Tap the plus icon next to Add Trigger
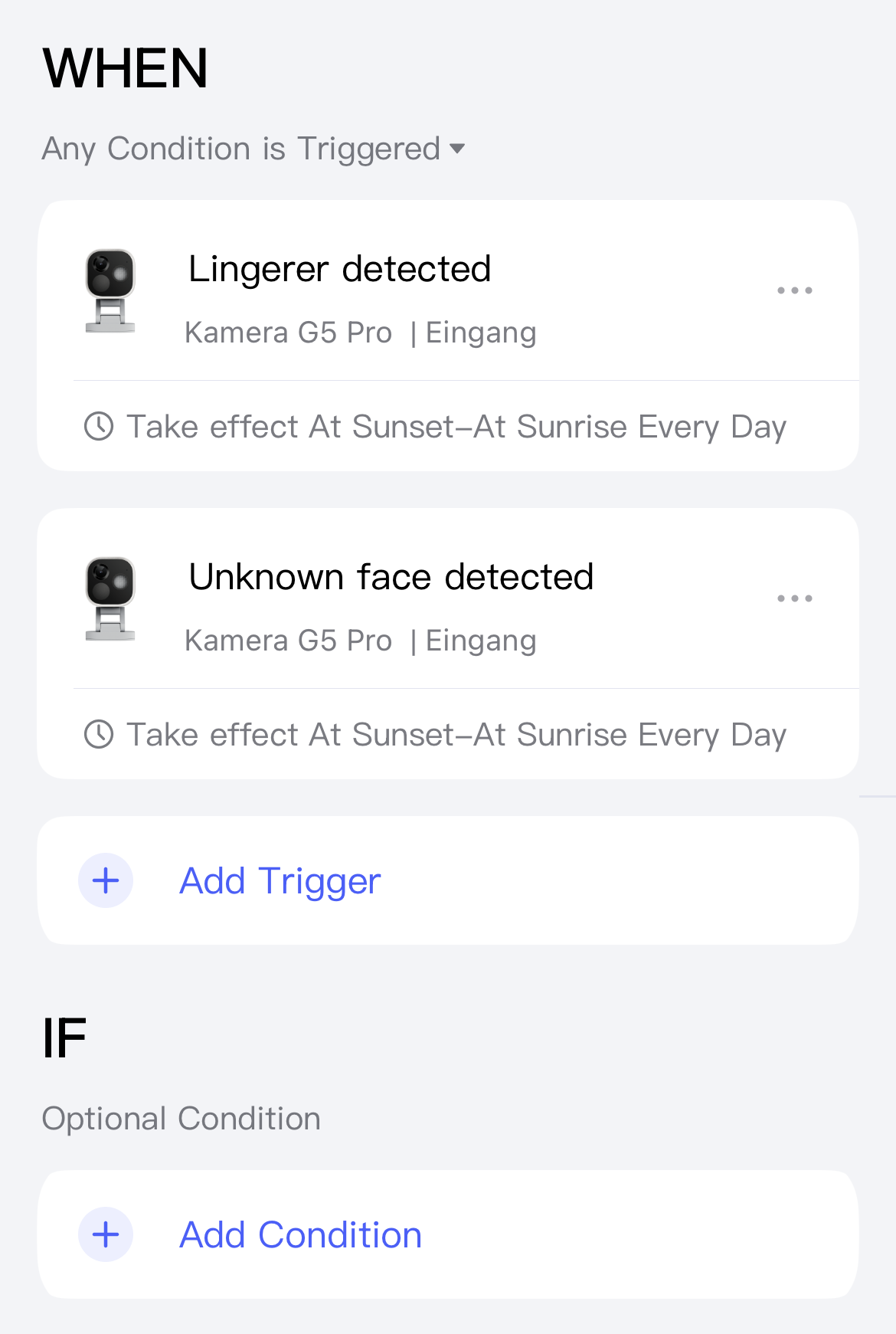896x1334 pixels. coord(106,880)
